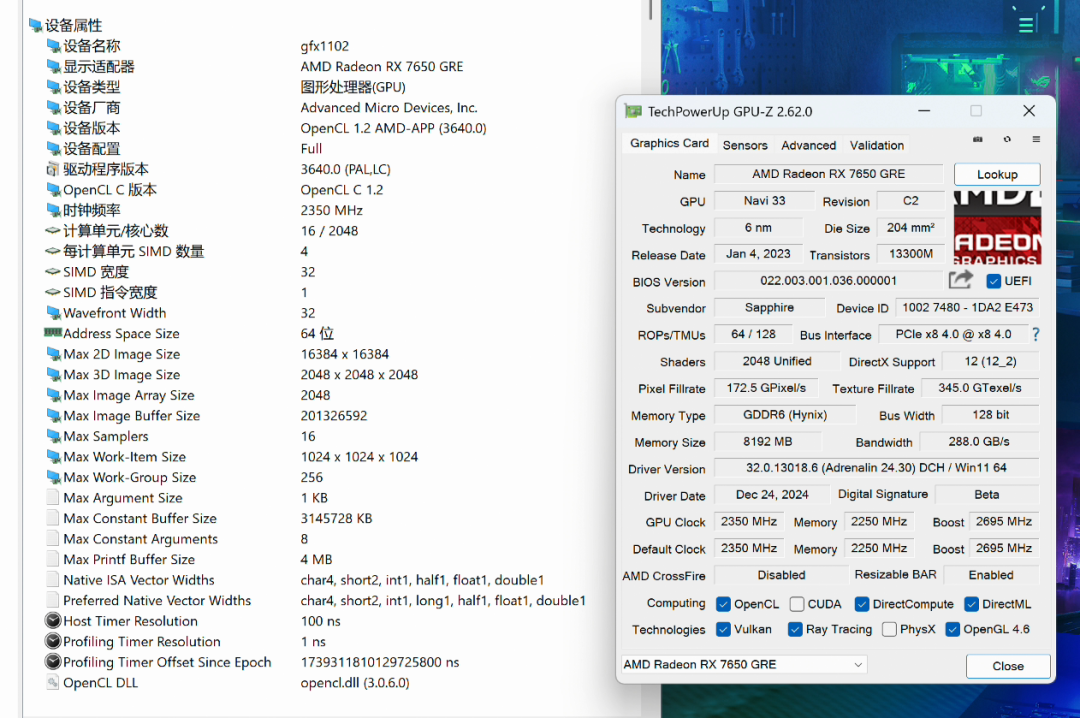Click the Close button in GPU-Z
This screenshot has height=718, width=1080.
click(x=1008, y=666)
